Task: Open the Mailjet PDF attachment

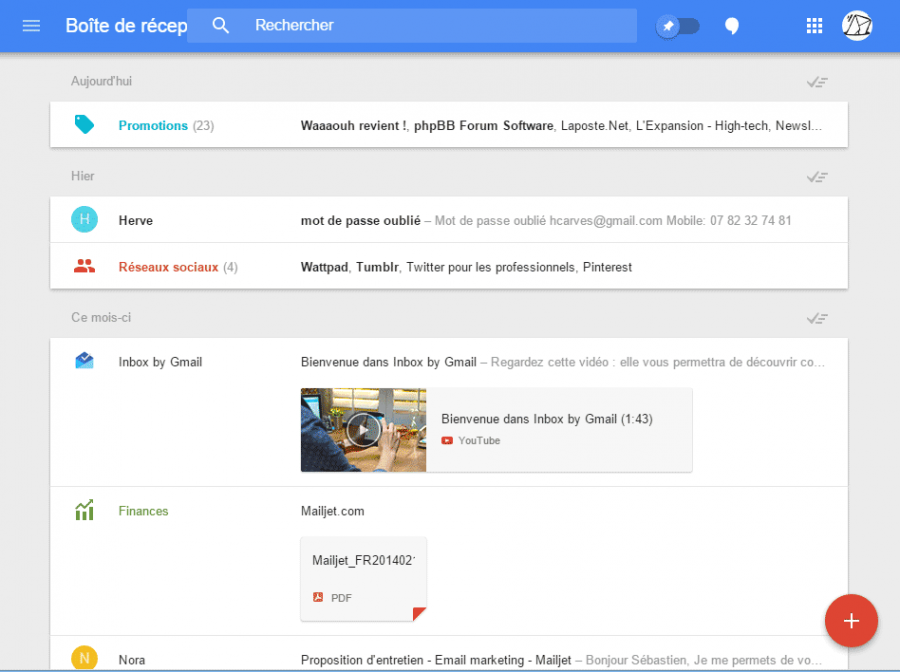Action: click(363, 579)
